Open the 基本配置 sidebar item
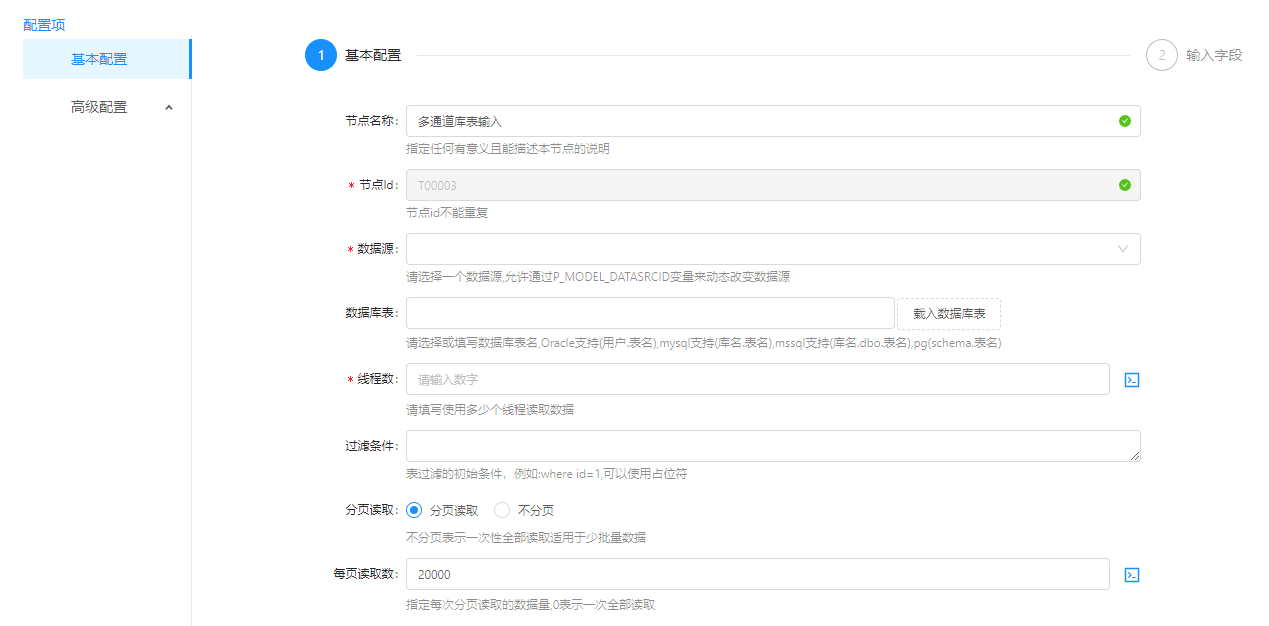 (99, 59)
